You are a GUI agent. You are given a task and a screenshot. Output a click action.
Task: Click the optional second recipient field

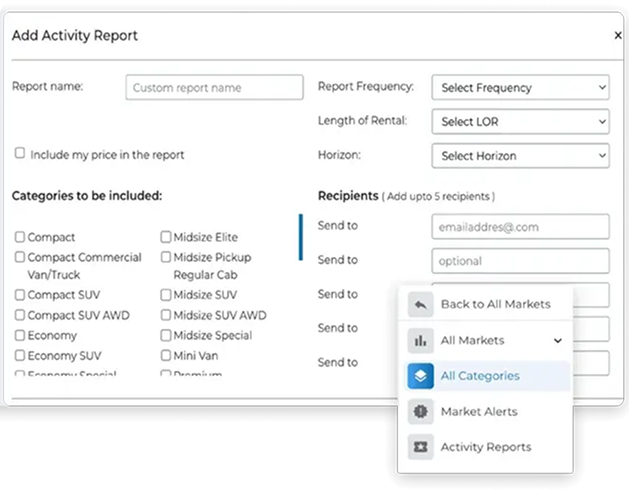pyautogui.click(x=520, y=261)
